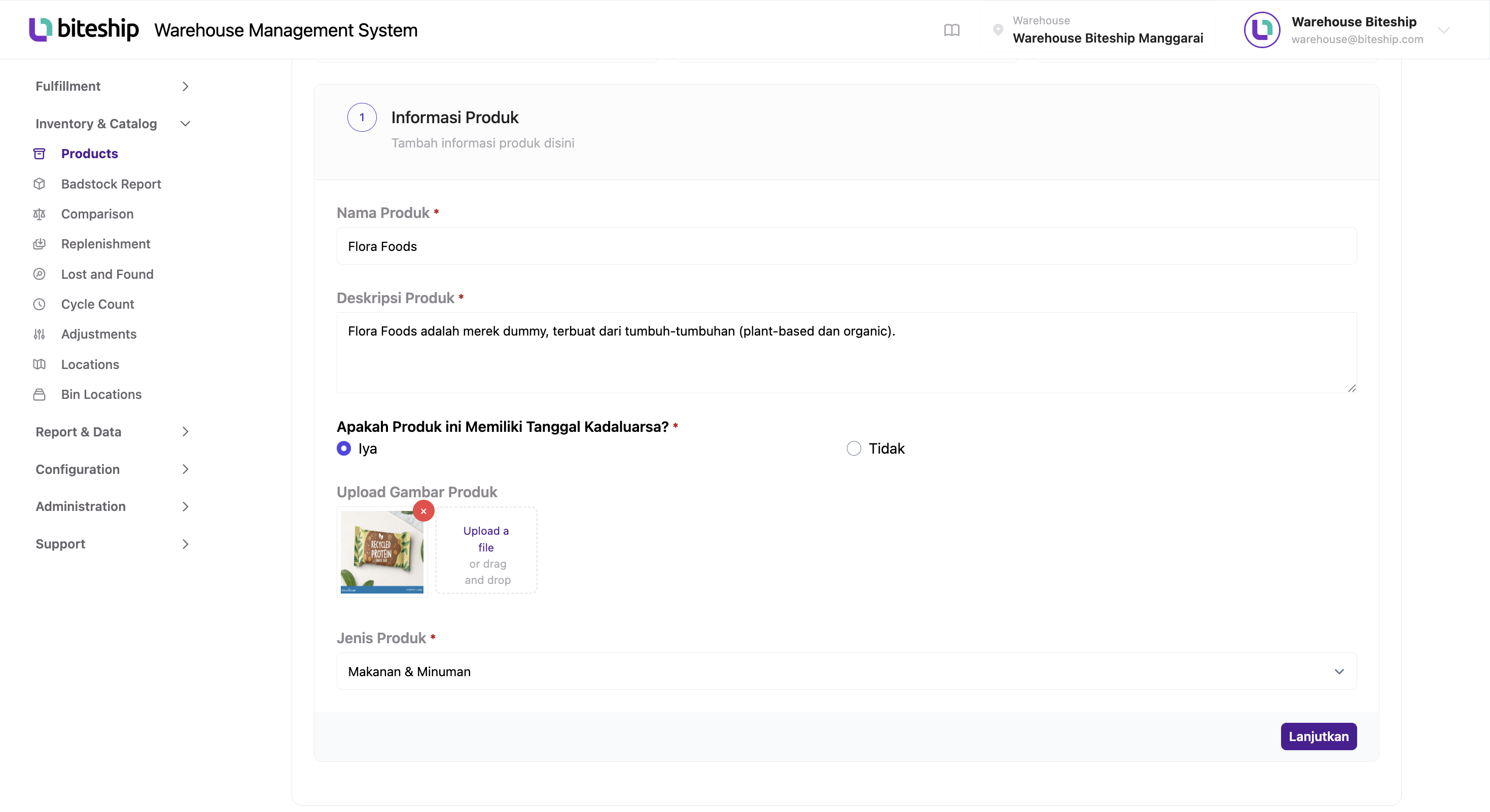Click Upload a file link

(x=486, y=539)
